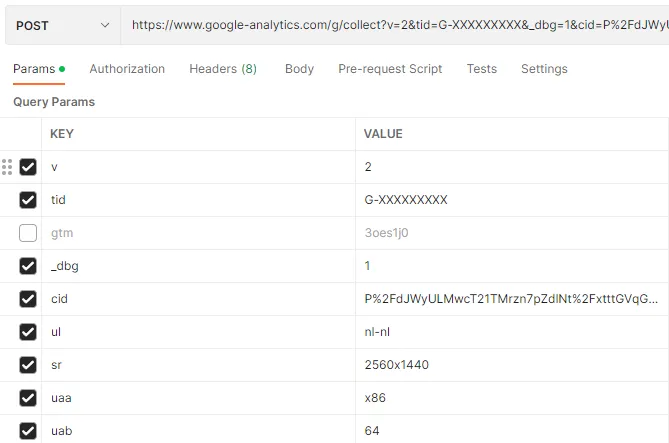Click the tid value G-XXXXXXXXX
Screen dimensions: 669x443
coord(406,200)
